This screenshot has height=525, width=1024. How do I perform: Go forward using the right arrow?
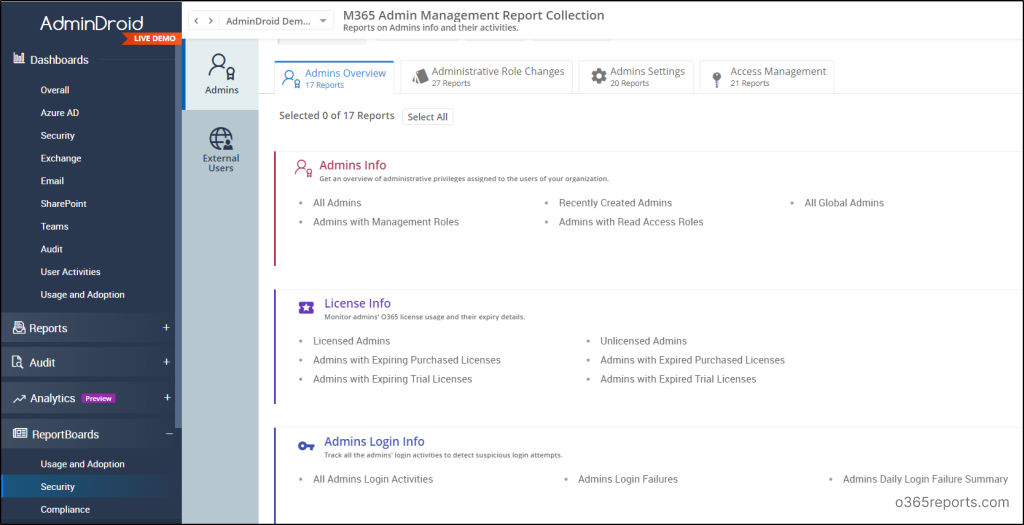tap(210, 21)
